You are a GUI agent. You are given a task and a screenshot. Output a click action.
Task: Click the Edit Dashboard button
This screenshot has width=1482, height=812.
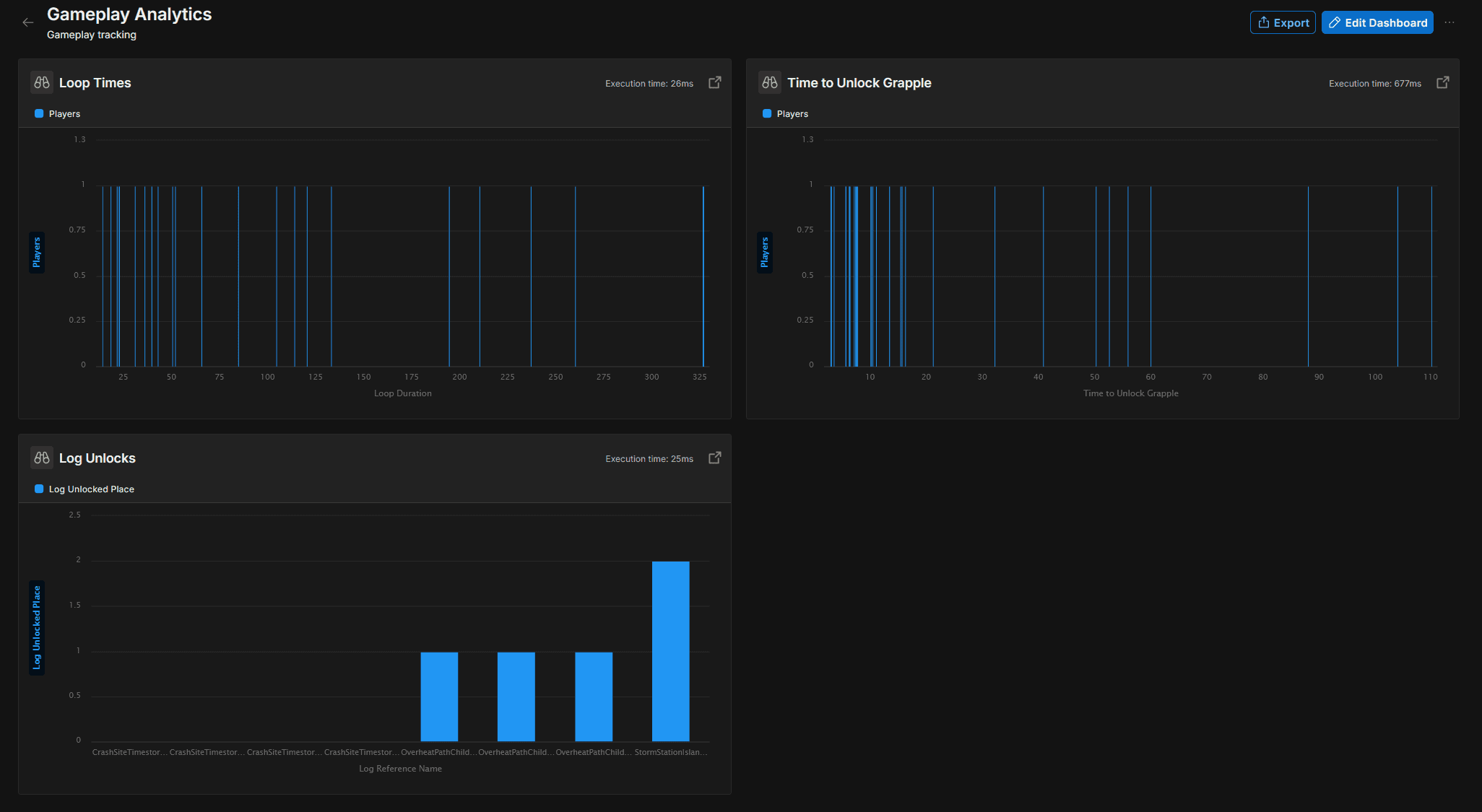pyautogui.click(x=1377, y=22)
